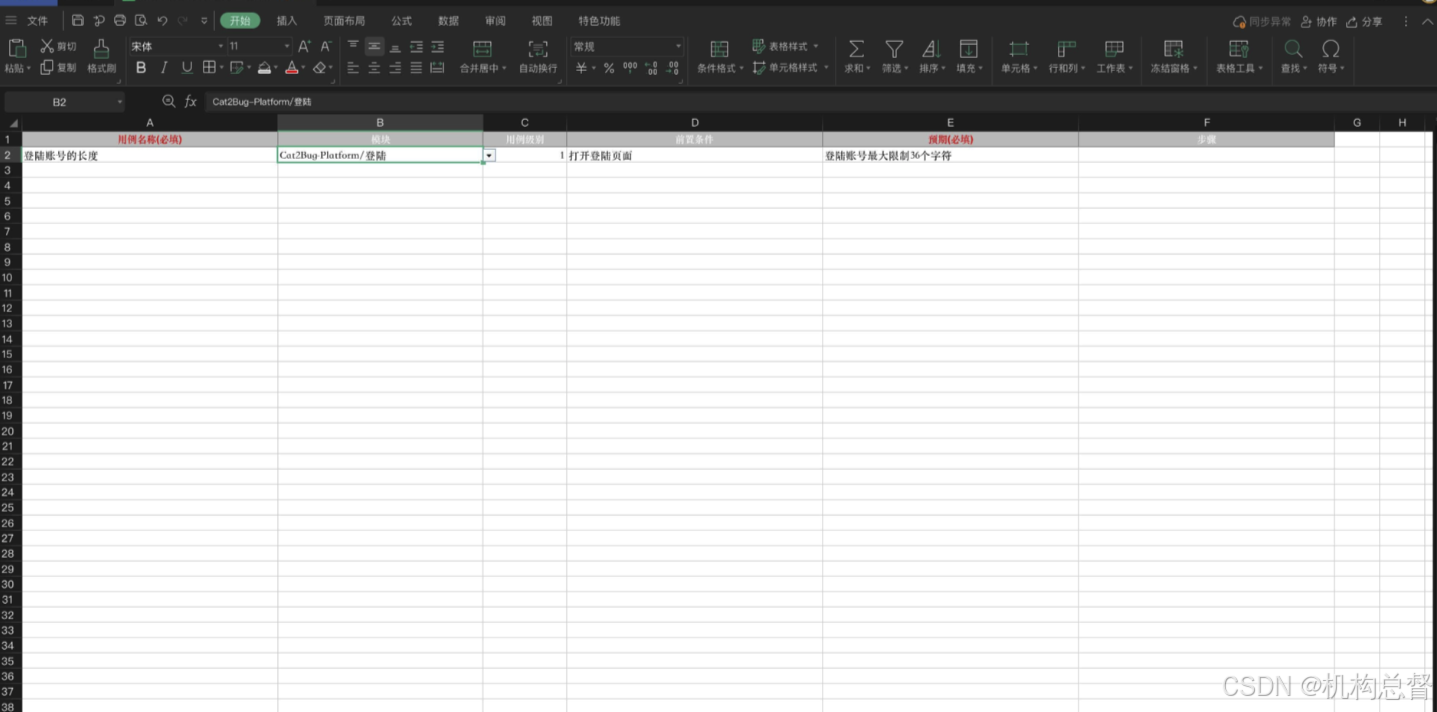Open cell B2 validation dropdown arrow
Viewport: 1437px width, 712px height.
489,156
